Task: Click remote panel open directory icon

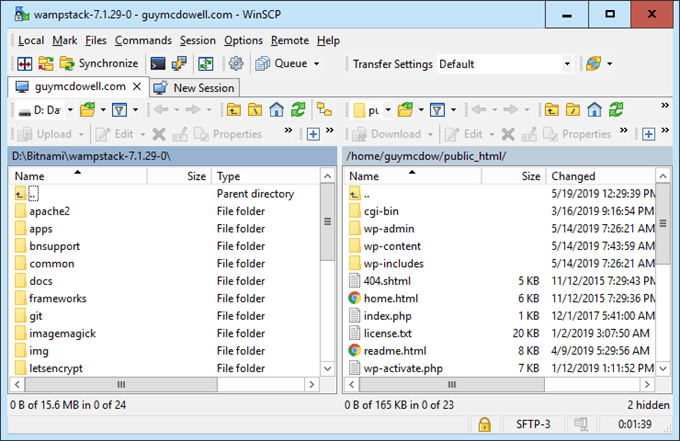Action: pos(405,110)
